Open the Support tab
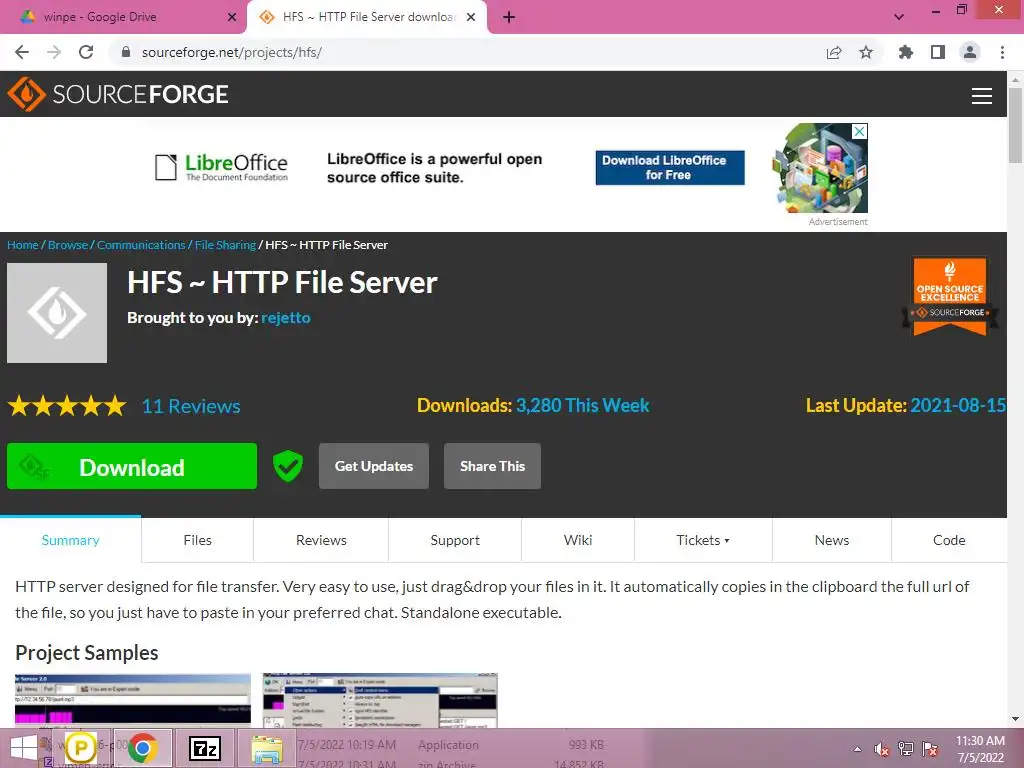Screen dimensions: 1024x768 tap(455, 540)
